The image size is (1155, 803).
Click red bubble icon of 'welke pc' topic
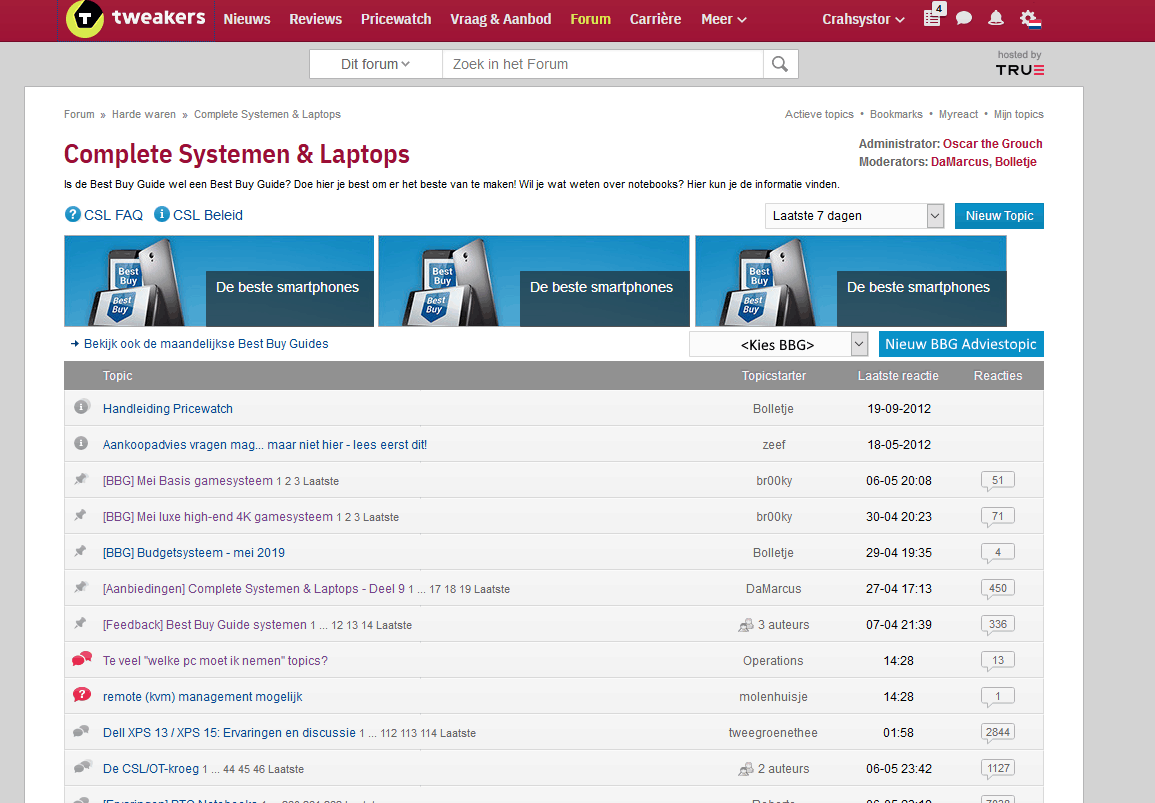(82, 659)
